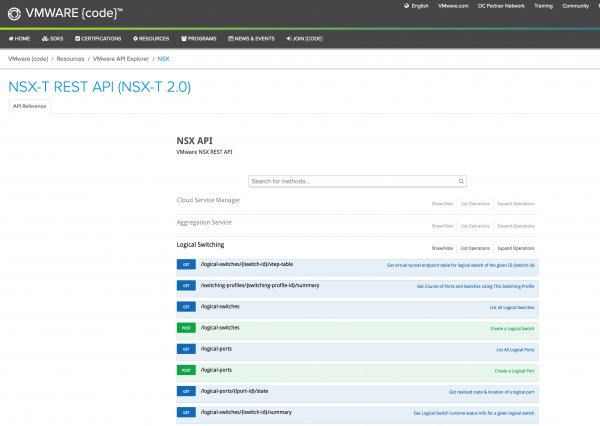
Task: Open the NEWS & EVENTS menu
Action: 251,39
